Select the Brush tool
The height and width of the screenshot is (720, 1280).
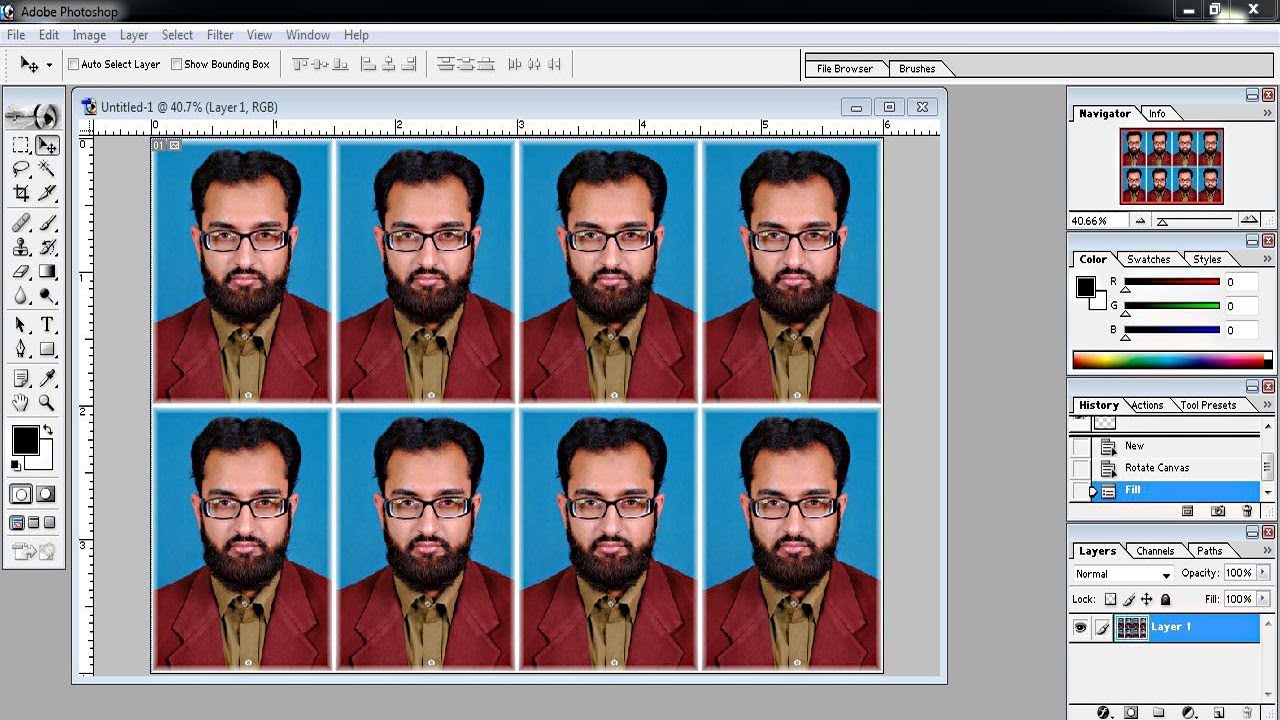pyautogui.click(x=47, y=222)
